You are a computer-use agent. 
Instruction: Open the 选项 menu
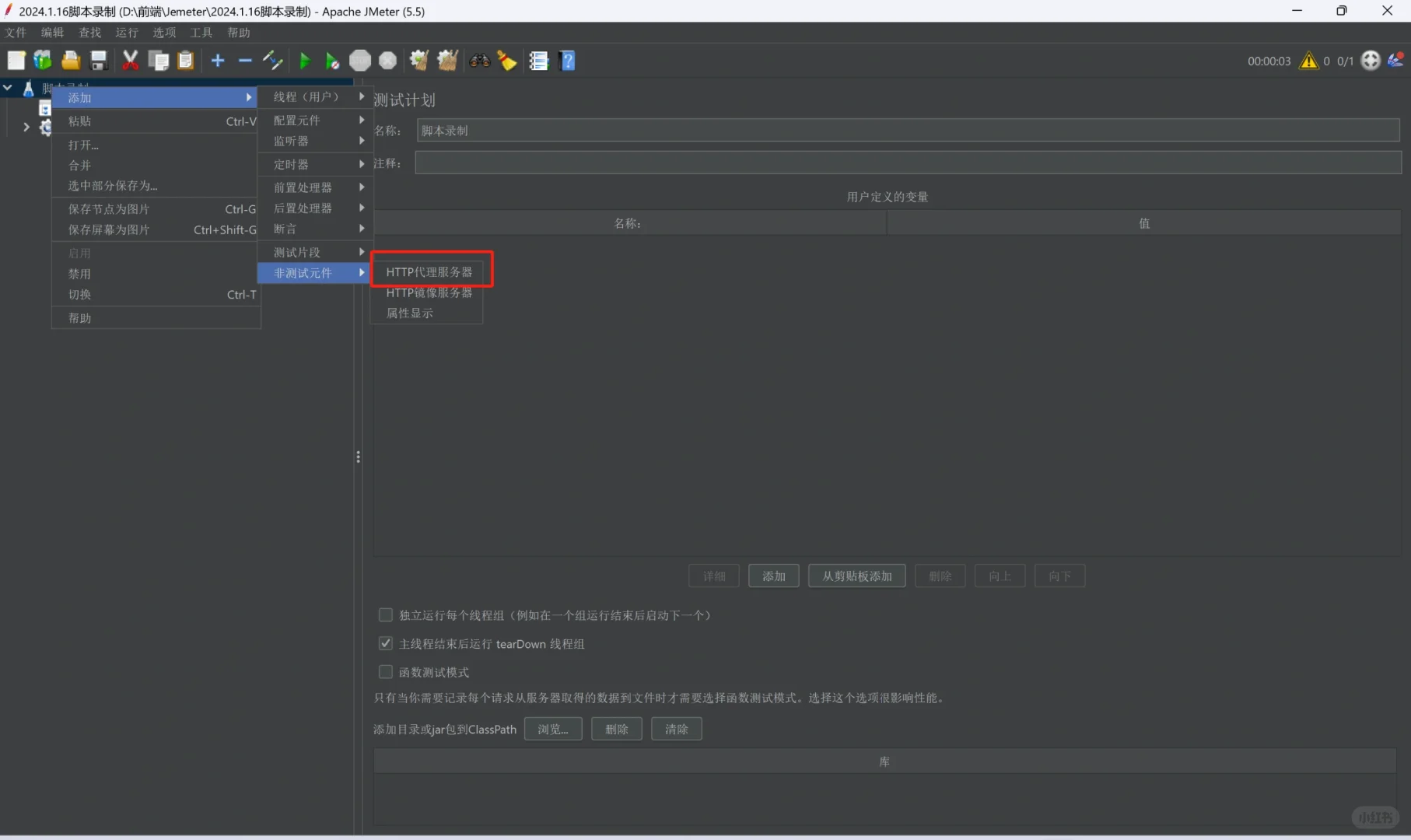coord(164,33)
